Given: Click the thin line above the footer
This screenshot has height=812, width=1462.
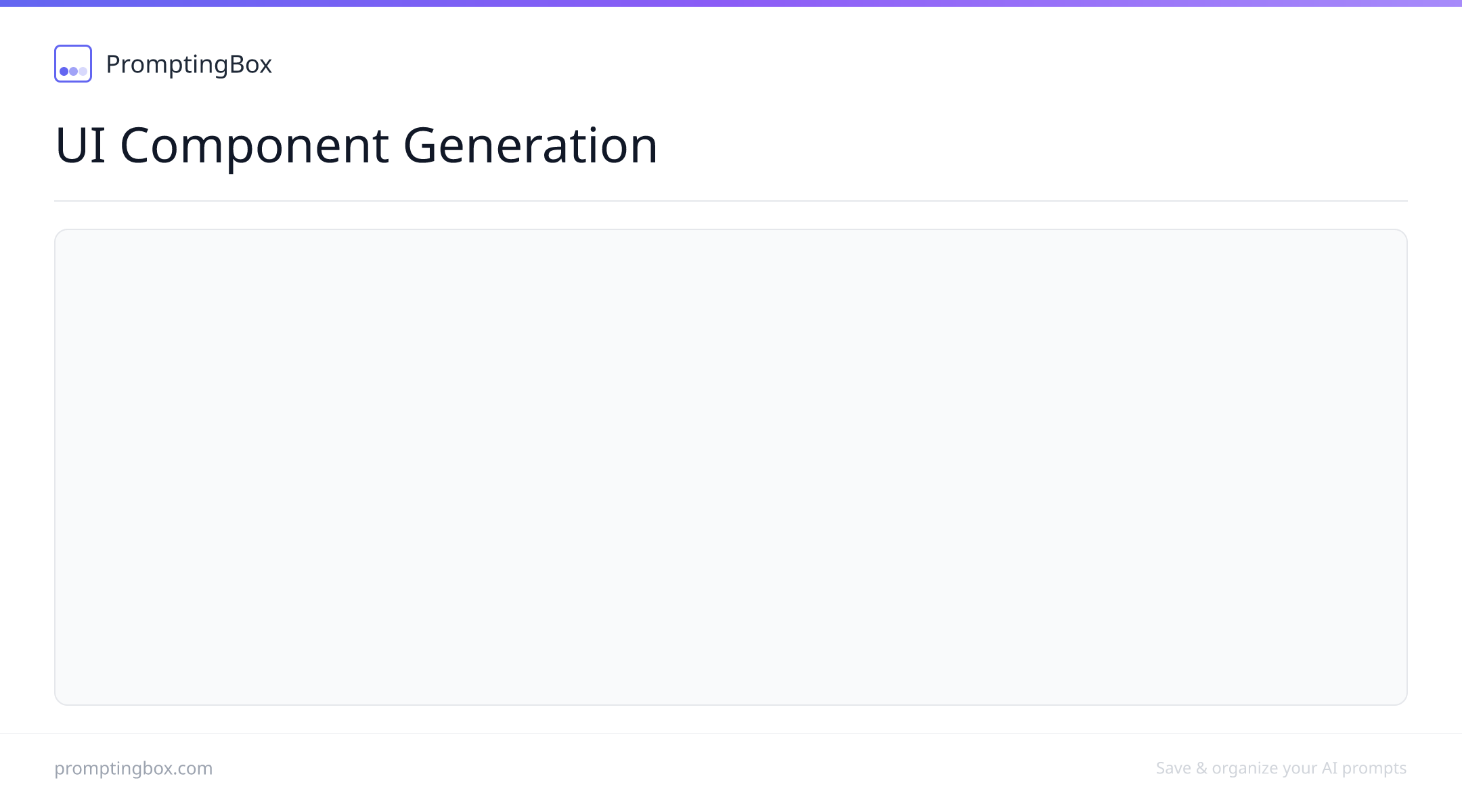Looking at the screenshot, I should tap(731, 734).
